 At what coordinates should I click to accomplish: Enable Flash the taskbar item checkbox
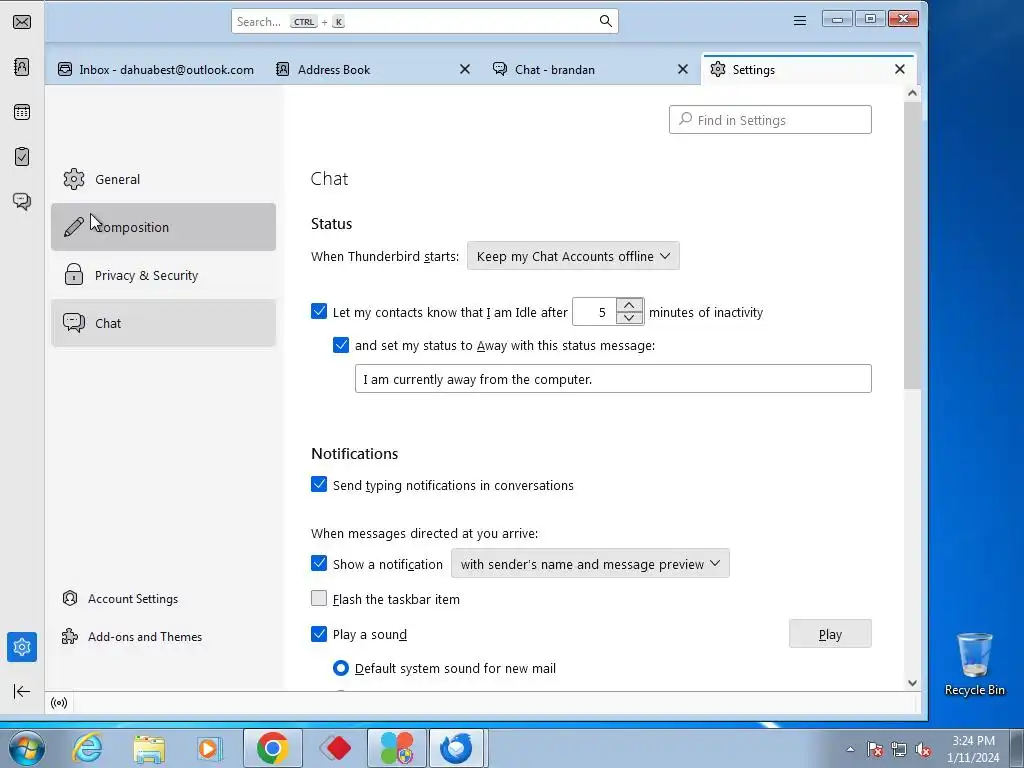coord(319,598)
